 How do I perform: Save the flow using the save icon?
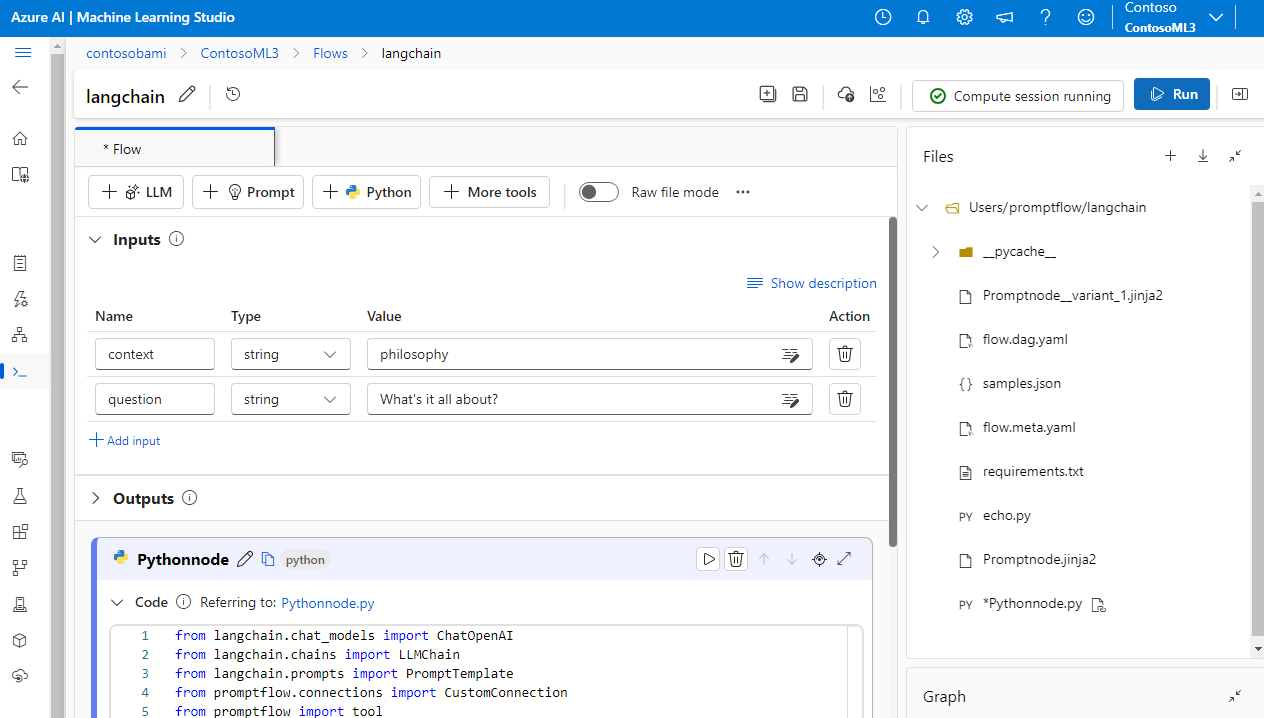[799, 93]
